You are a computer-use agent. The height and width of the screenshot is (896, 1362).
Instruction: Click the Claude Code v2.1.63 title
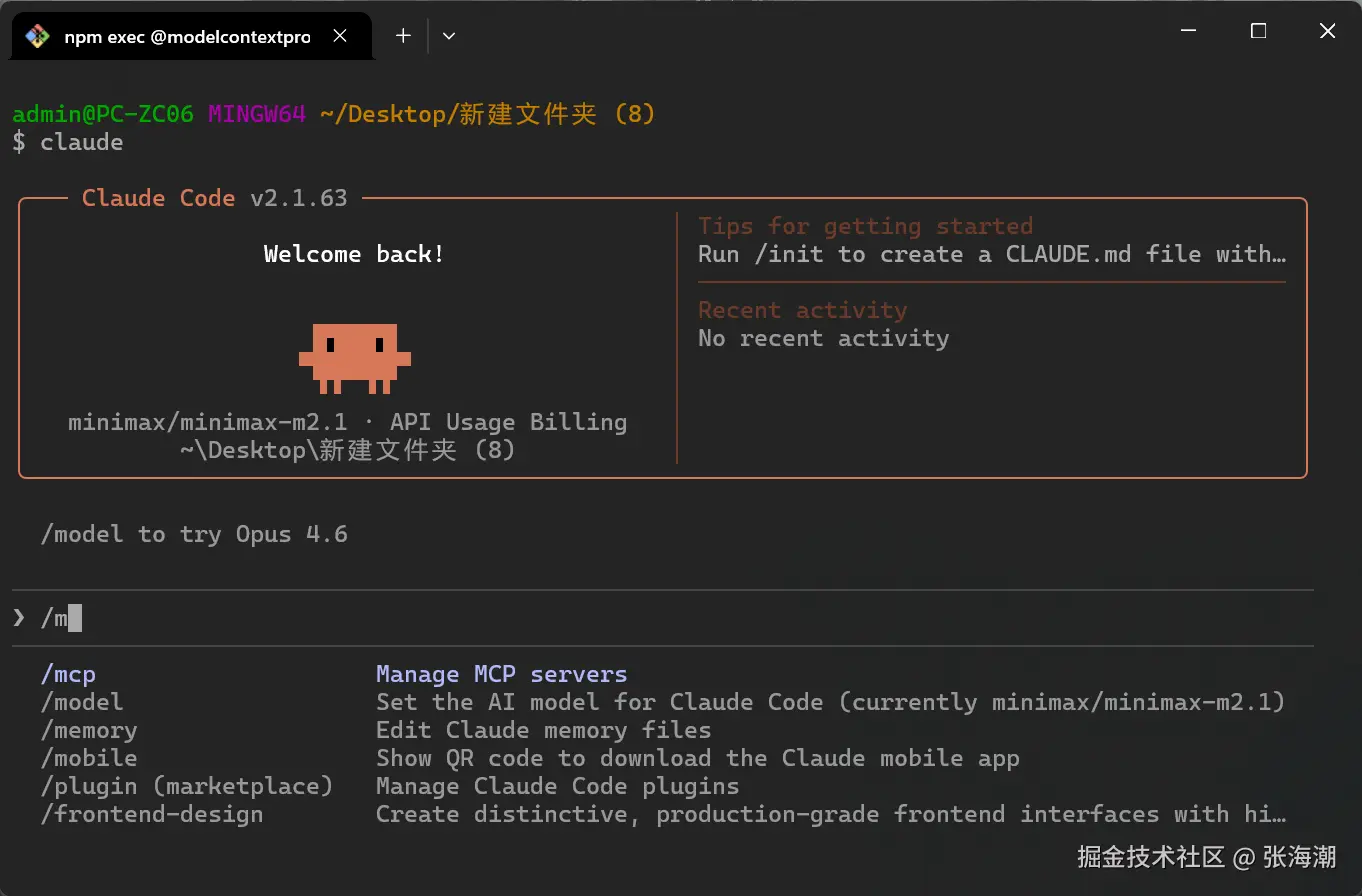coord(215,198)
